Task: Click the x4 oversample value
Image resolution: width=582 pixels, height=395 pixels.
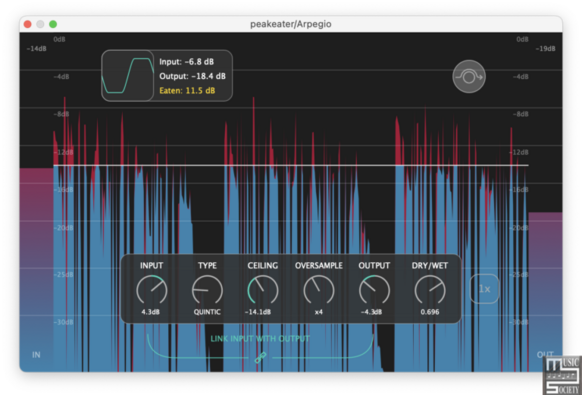Action: coord(318,312)
